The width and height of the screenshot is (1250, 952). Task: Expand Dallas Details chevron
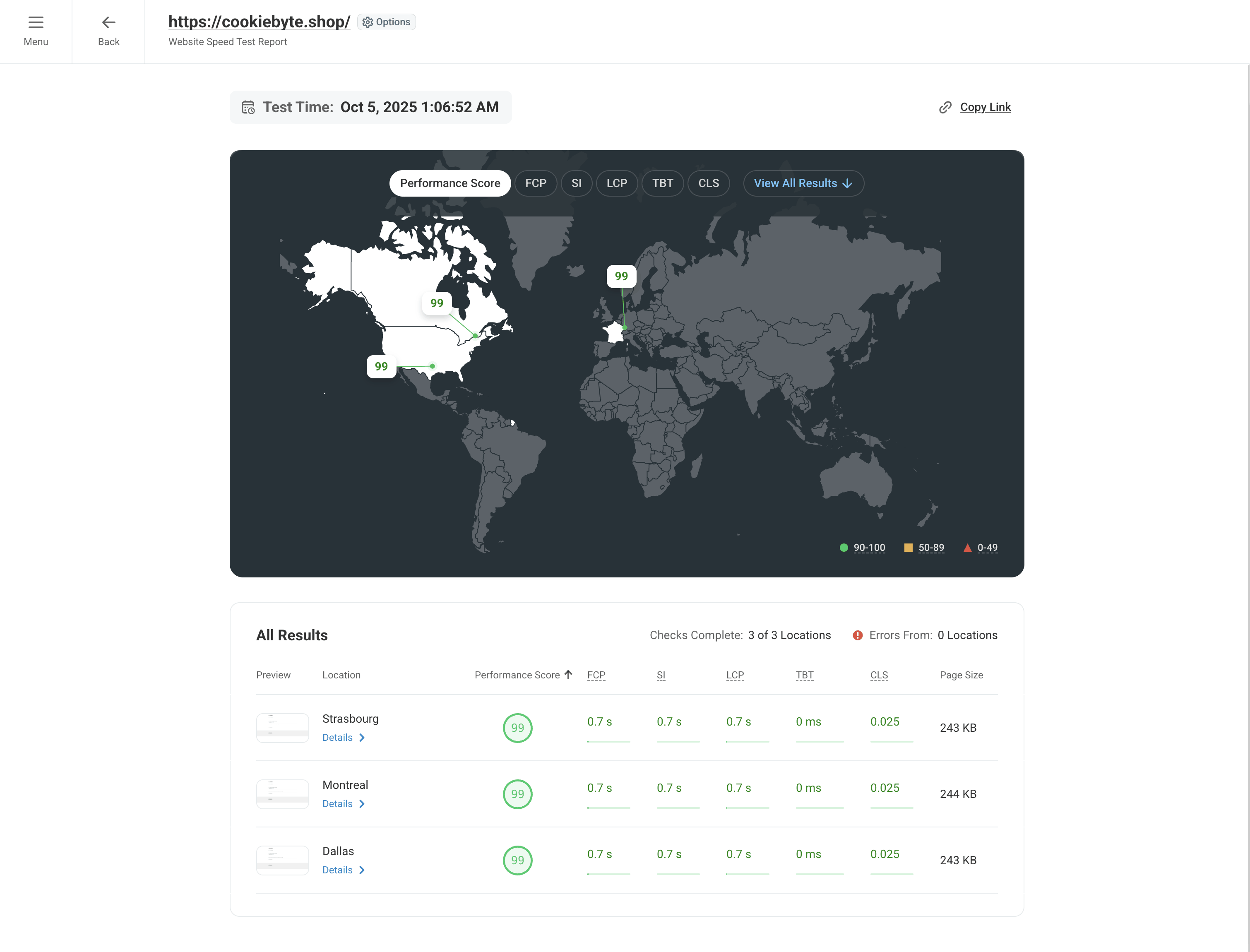(362, 870)
